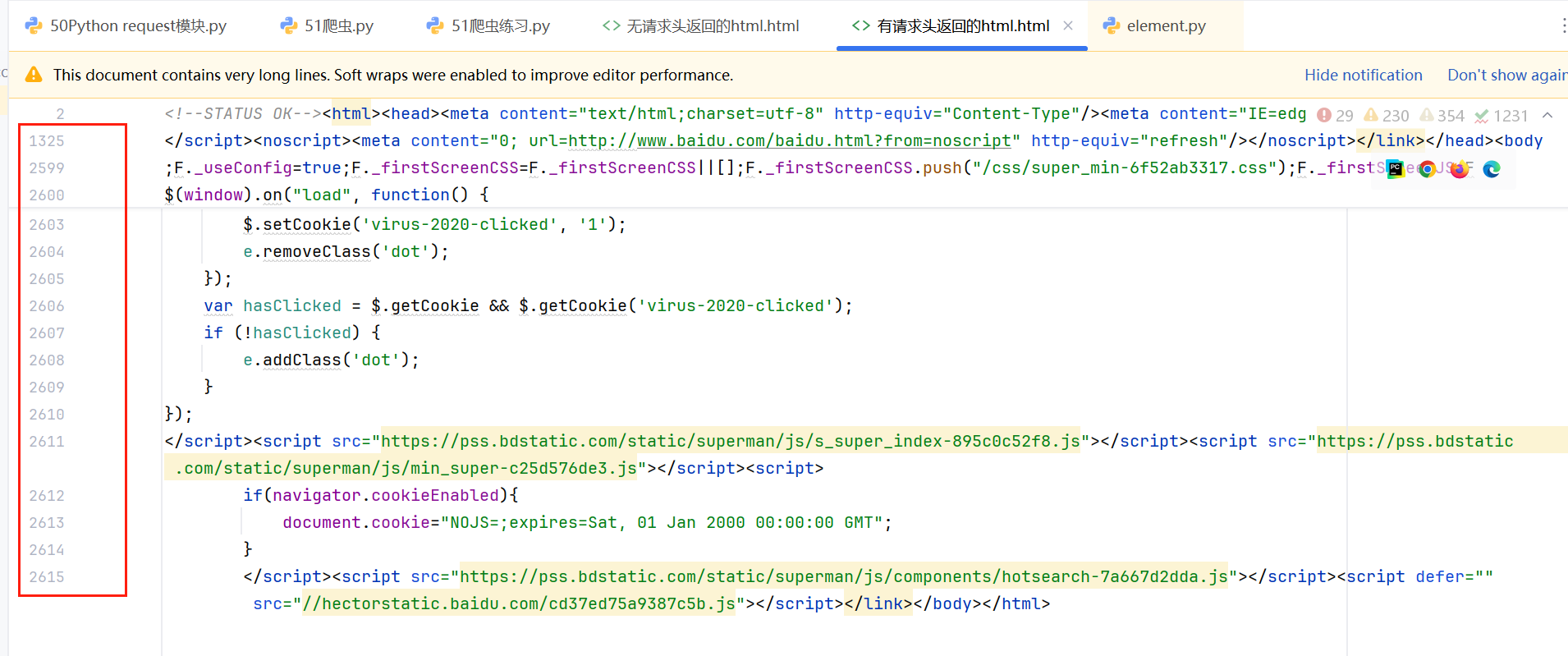Click the hotsearch-7a667d2dda.js script URL
The image size is (1568, 656).
click(844, 577)
